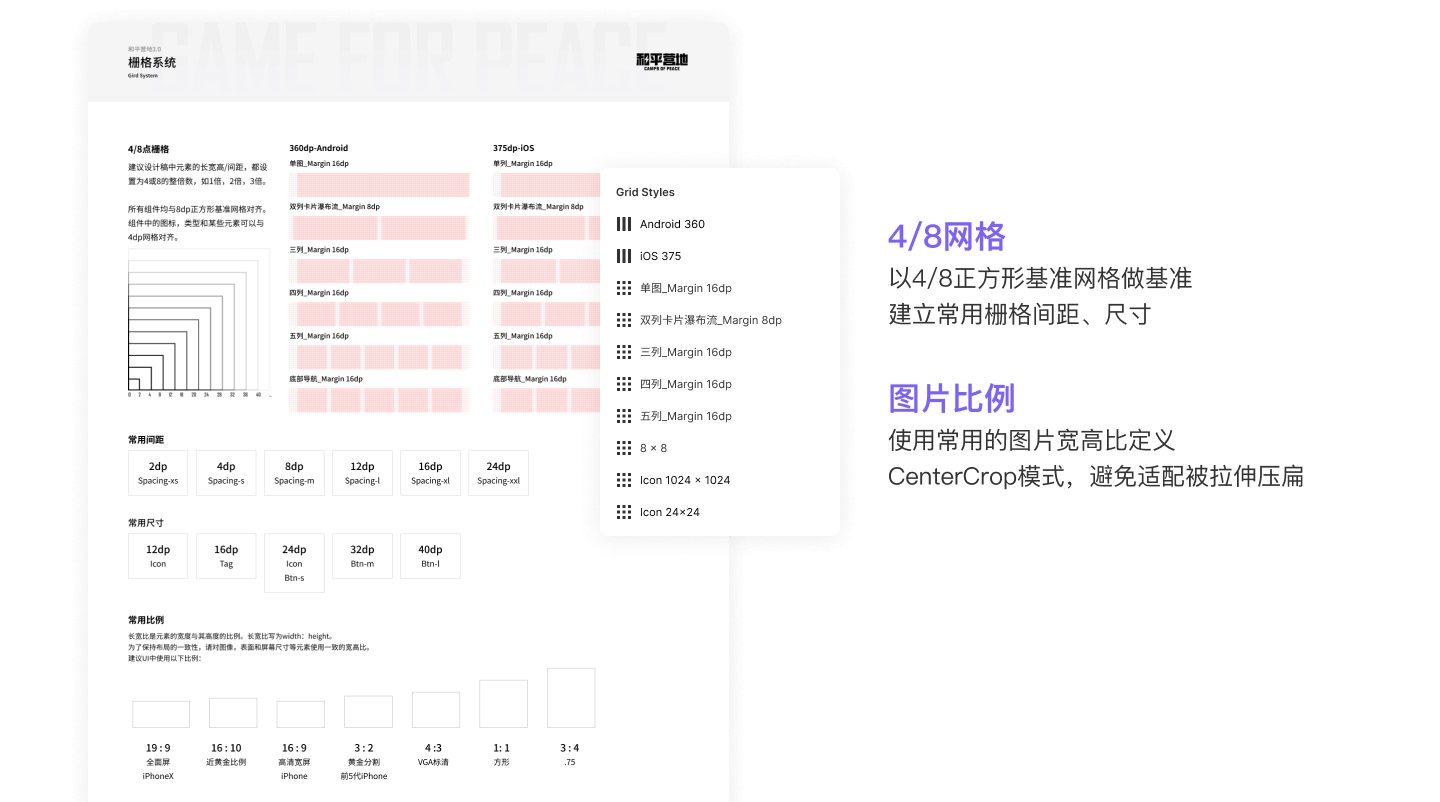Image resolution: width=1440 pixels, height=802 pixels.
Task: Click the 3:4 .75 ratio rectangle
Action: [571, 698]
